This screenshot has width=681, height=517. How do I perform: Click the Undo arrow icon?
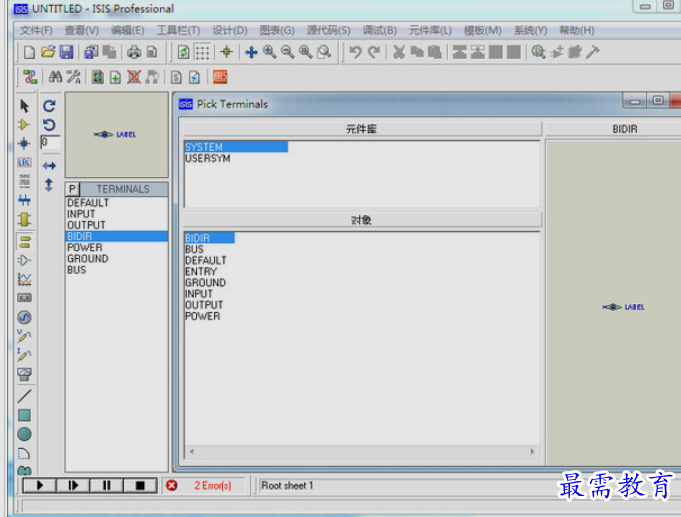(x=355, y=52)
